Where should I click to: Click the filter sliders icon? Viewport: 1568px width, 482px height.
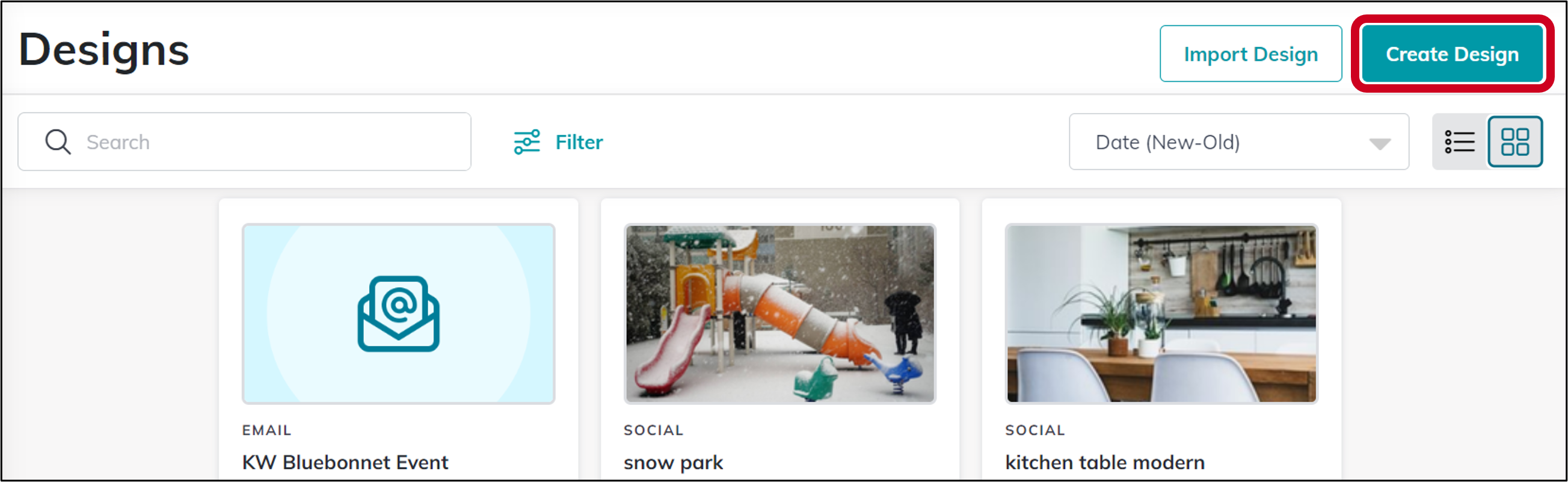[x=526, y=142]
